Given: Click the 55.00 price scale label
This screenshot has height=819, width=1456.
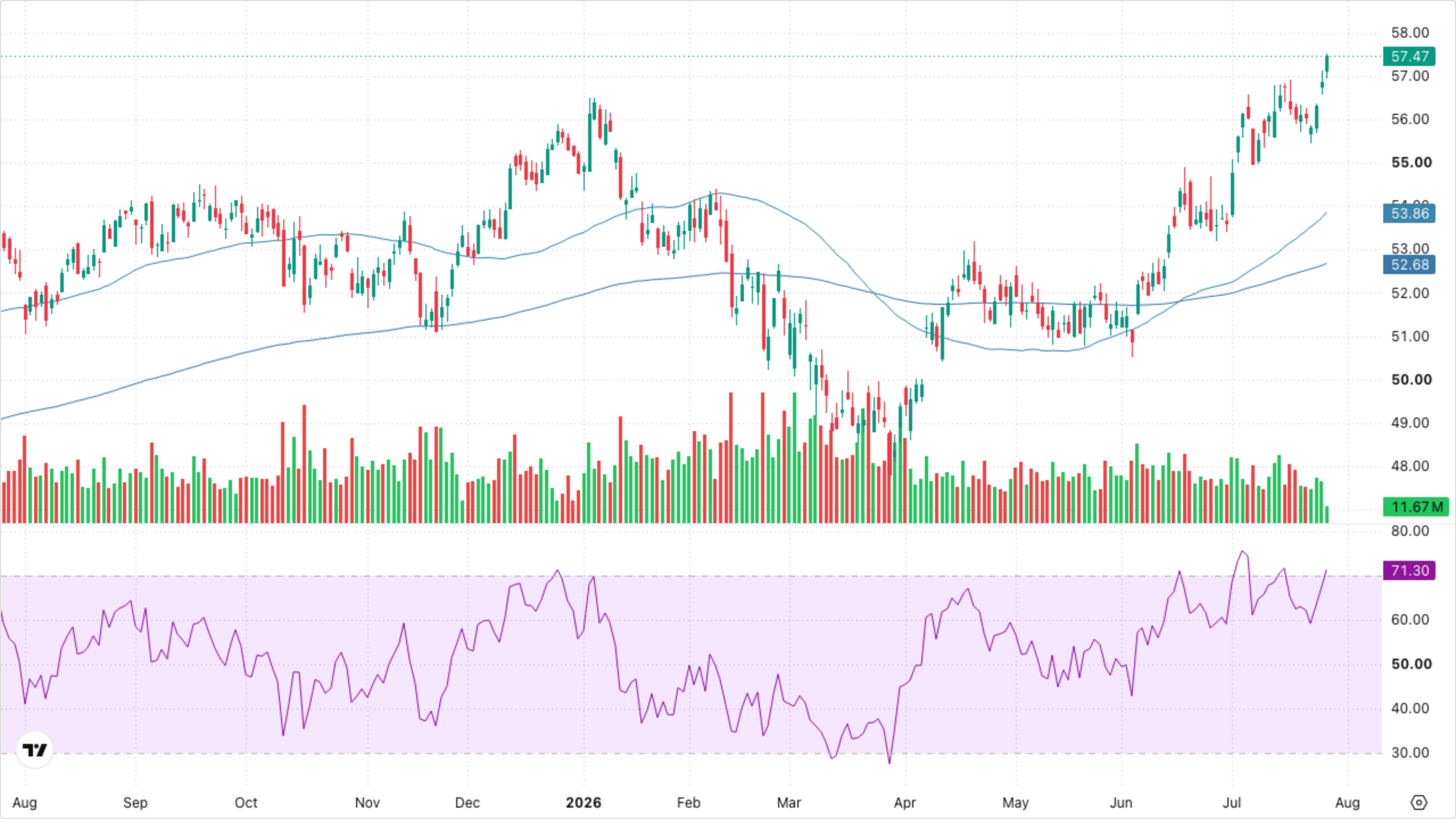Looking at the screenshot, I should (x=1412, y=162).
